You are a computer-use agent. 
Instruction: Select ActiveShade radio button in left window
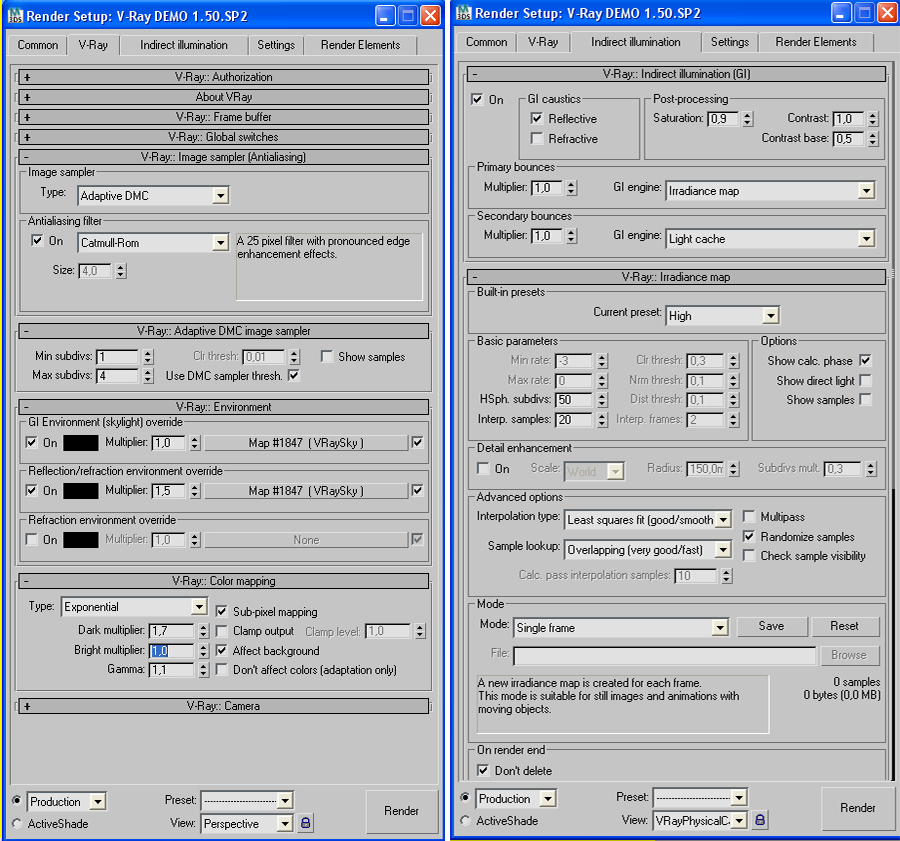click(x=17, y=824)
